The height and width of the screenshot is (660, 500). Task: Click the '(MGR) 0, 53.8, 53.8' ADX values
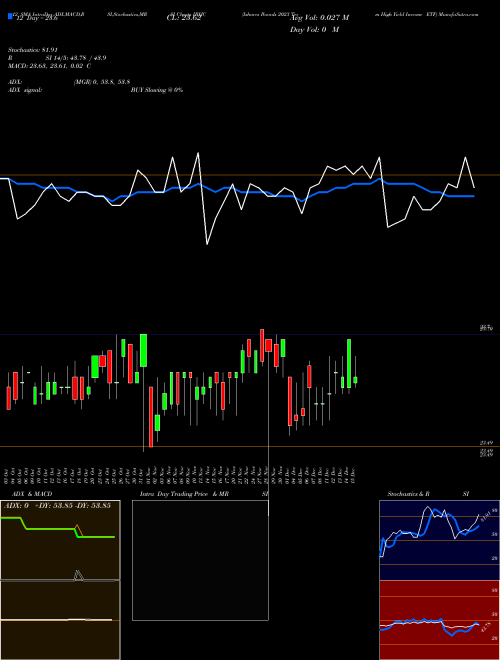[102, 82]
